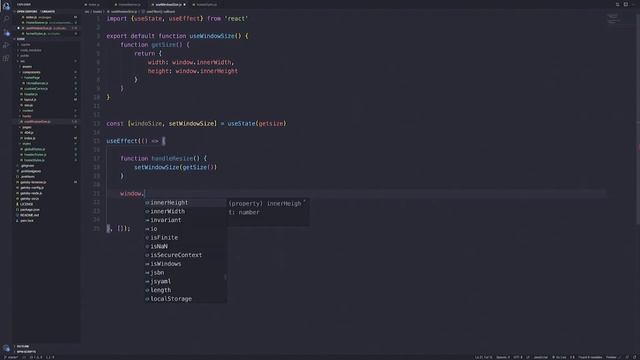
Task: Collapse the src folder in explorer
Action: pos(47,61)
